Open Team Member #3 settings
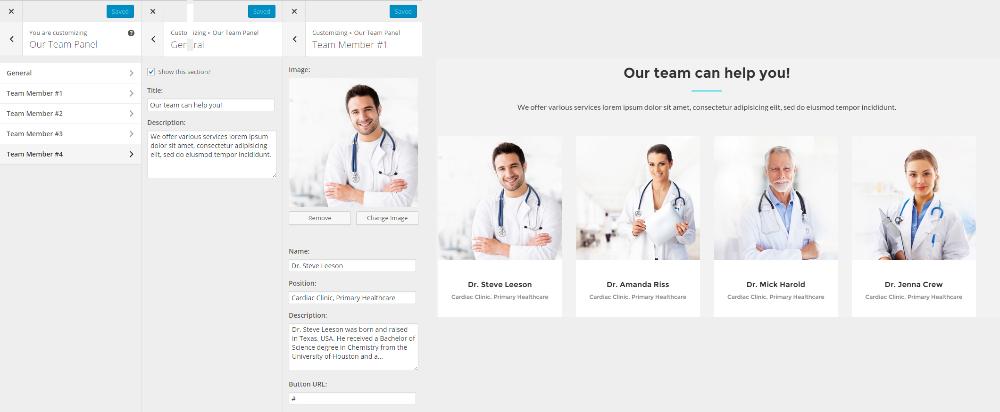Screen dimensions: 1000x412 pyautogui.click(x=70, y=134)
